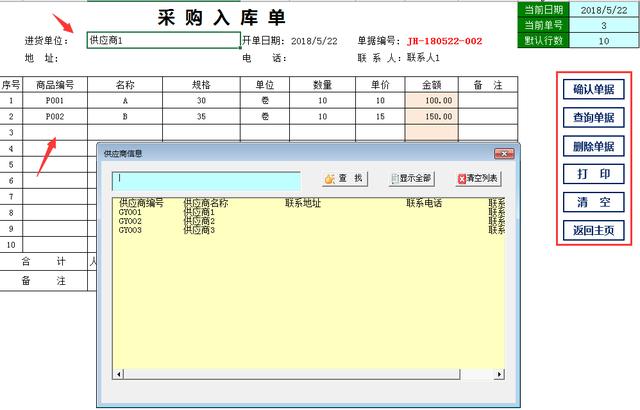Select 供应商2 in the supplier name column
Image resolution: width=640 pixels, height=410 pixels.
coord(199,221)
